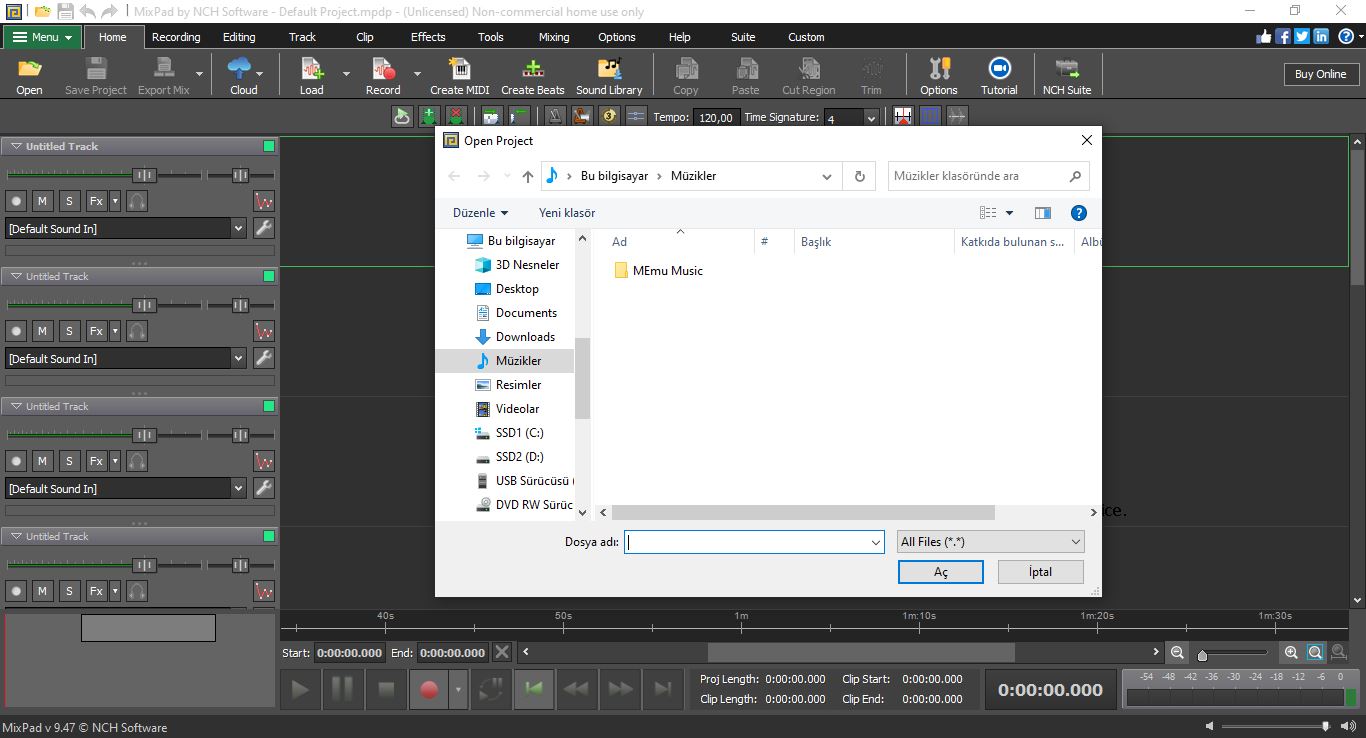
Task: Click the Yeni klasör button
Action: pyautogui.click(x=567, y=213)
